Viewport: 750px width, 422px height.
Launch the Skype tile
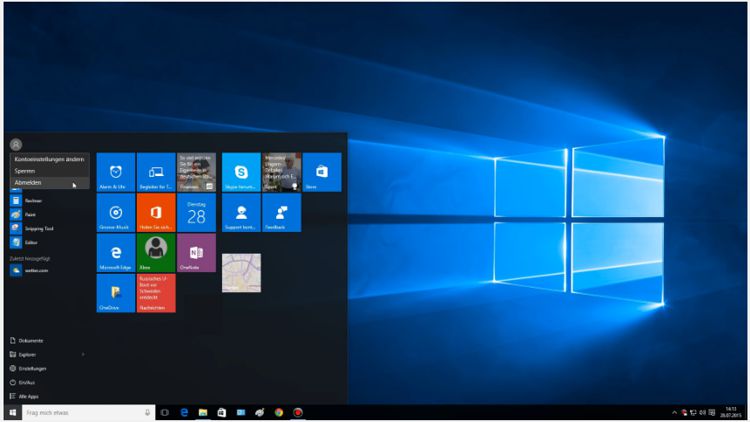click(241, 172)
